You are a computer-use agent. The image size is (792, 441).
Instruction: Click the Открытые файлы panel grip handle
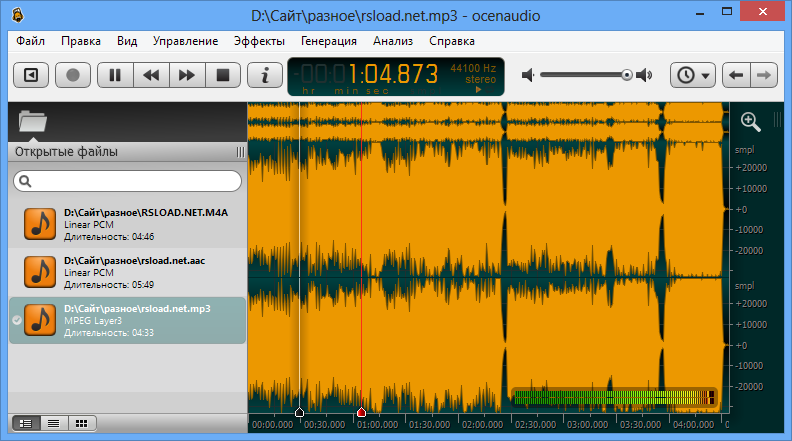pos(240,152)
